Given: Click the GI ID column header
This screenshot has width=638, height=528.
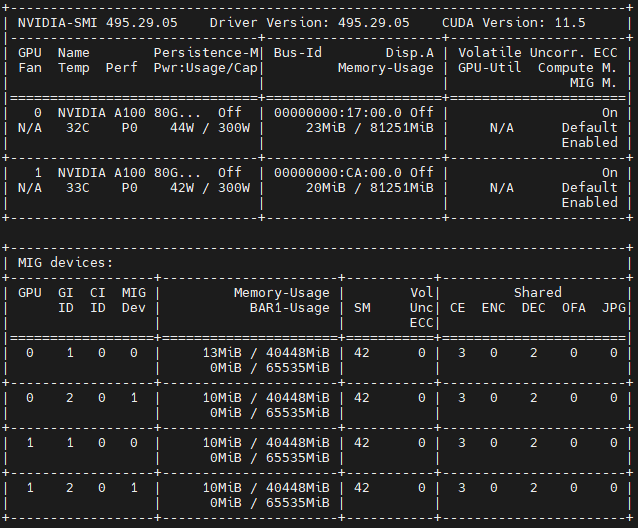Looking at the screenshot, I should [66, 300].
